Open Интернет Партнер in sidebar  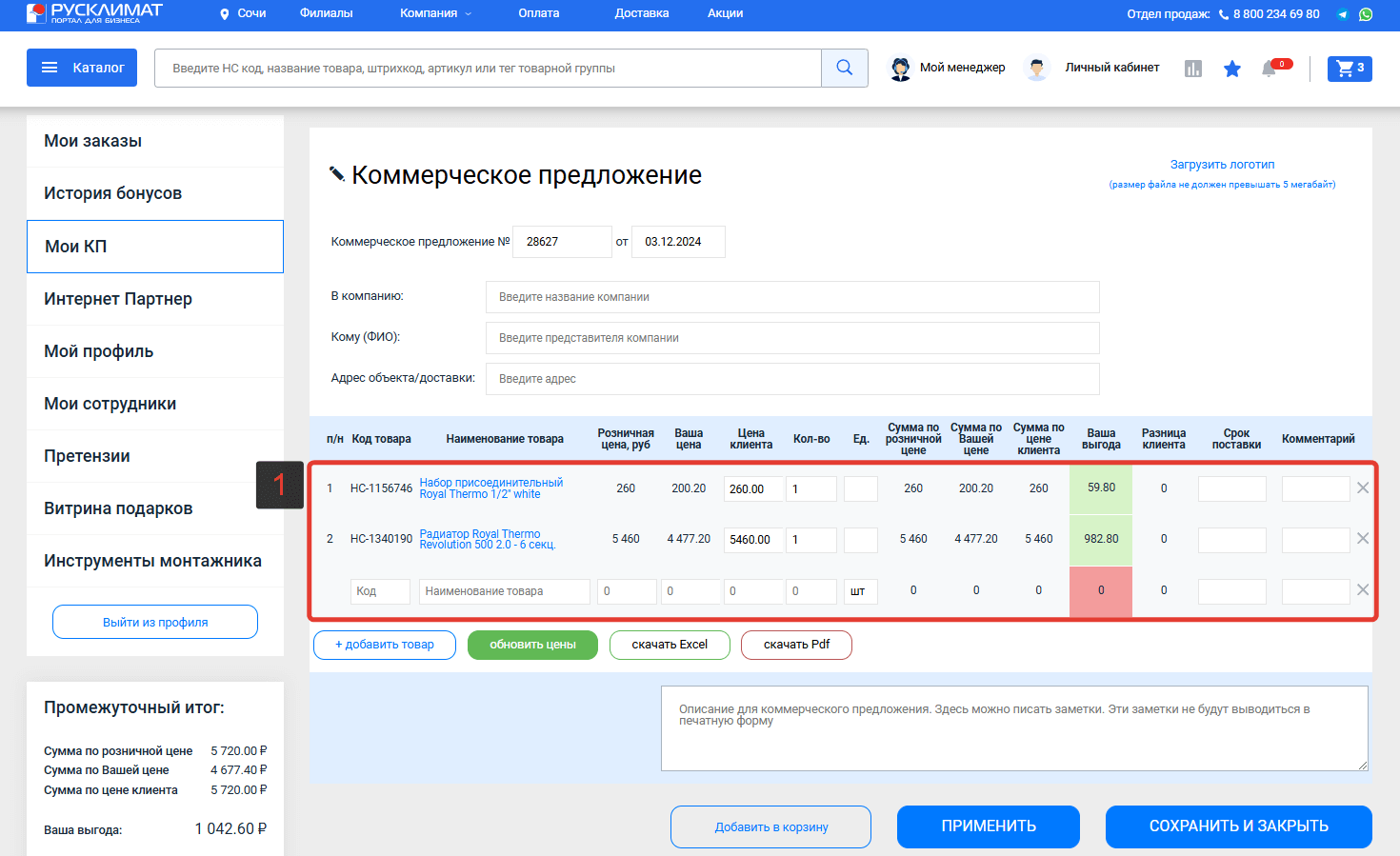tap(155, 299)
